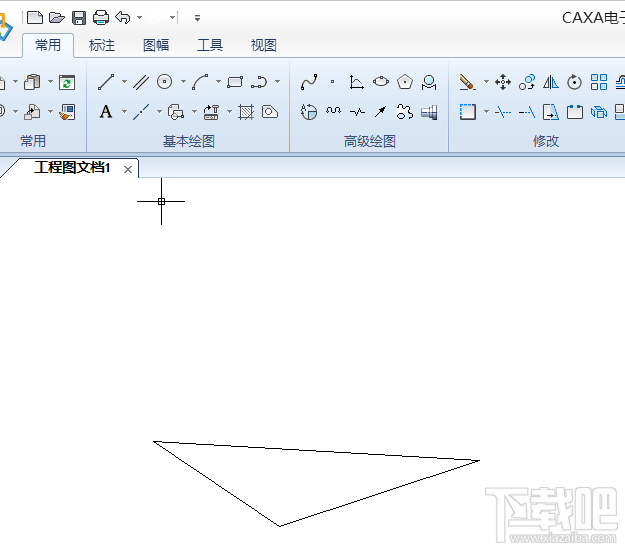Print the drawing using the printer icon
The width and height of the screenshot is (625, 548).
coord(101,18)
